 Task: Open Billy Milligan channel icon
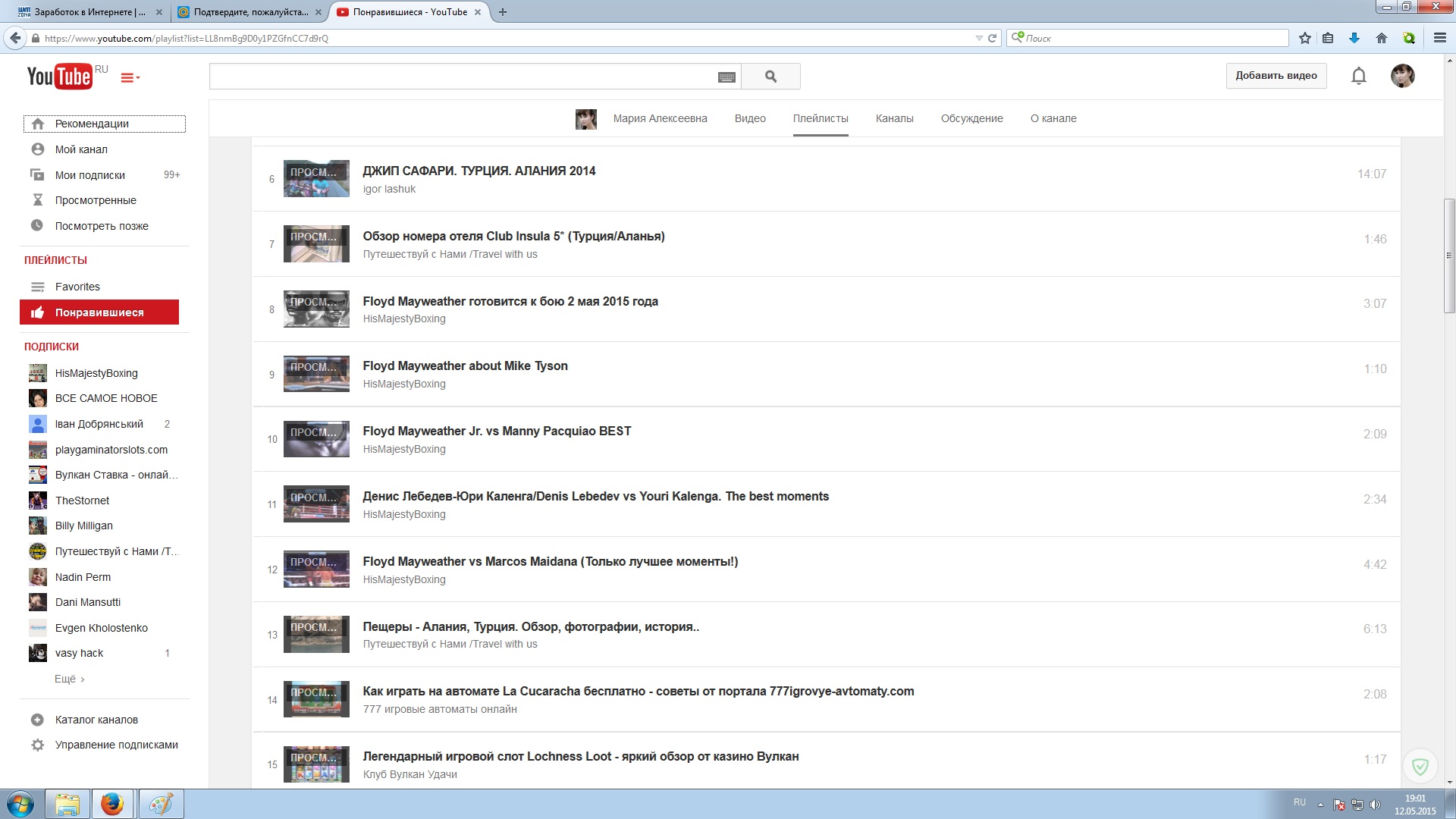pyautogui.click(x=38, y=526)
